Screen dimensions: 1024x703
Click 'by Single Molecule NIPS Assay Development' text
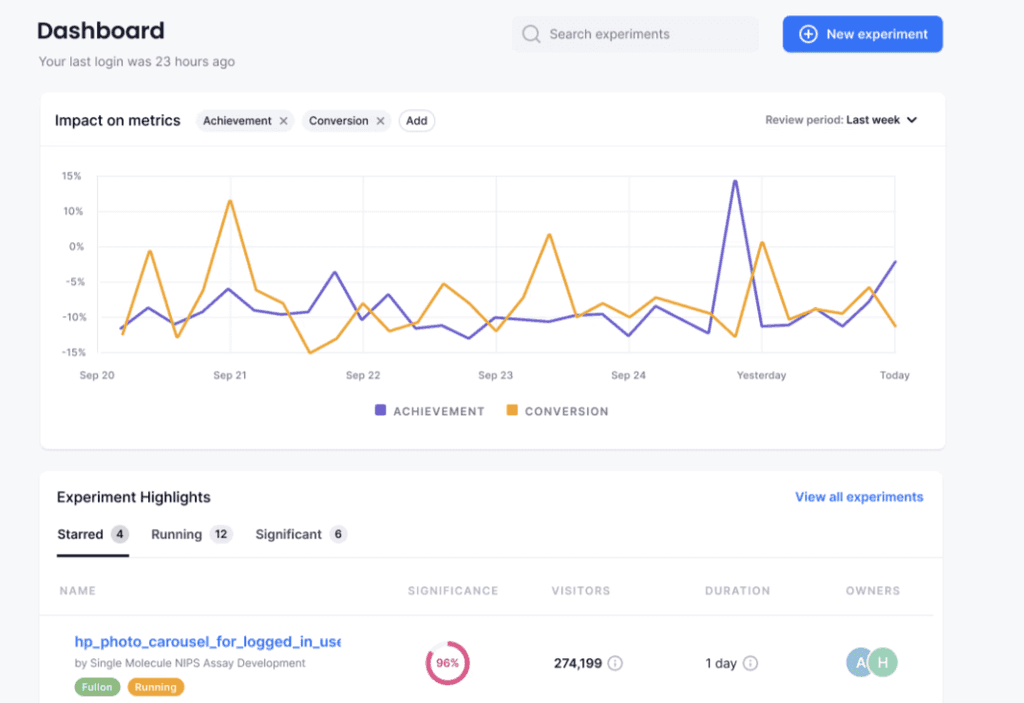tap(190, 663)
